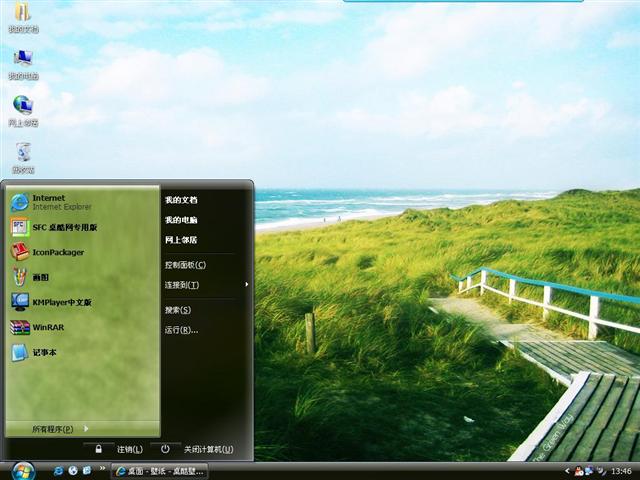Expand the 连接到(T) submenu
This screenshot has height=480, width=640.
click(206, 285)
